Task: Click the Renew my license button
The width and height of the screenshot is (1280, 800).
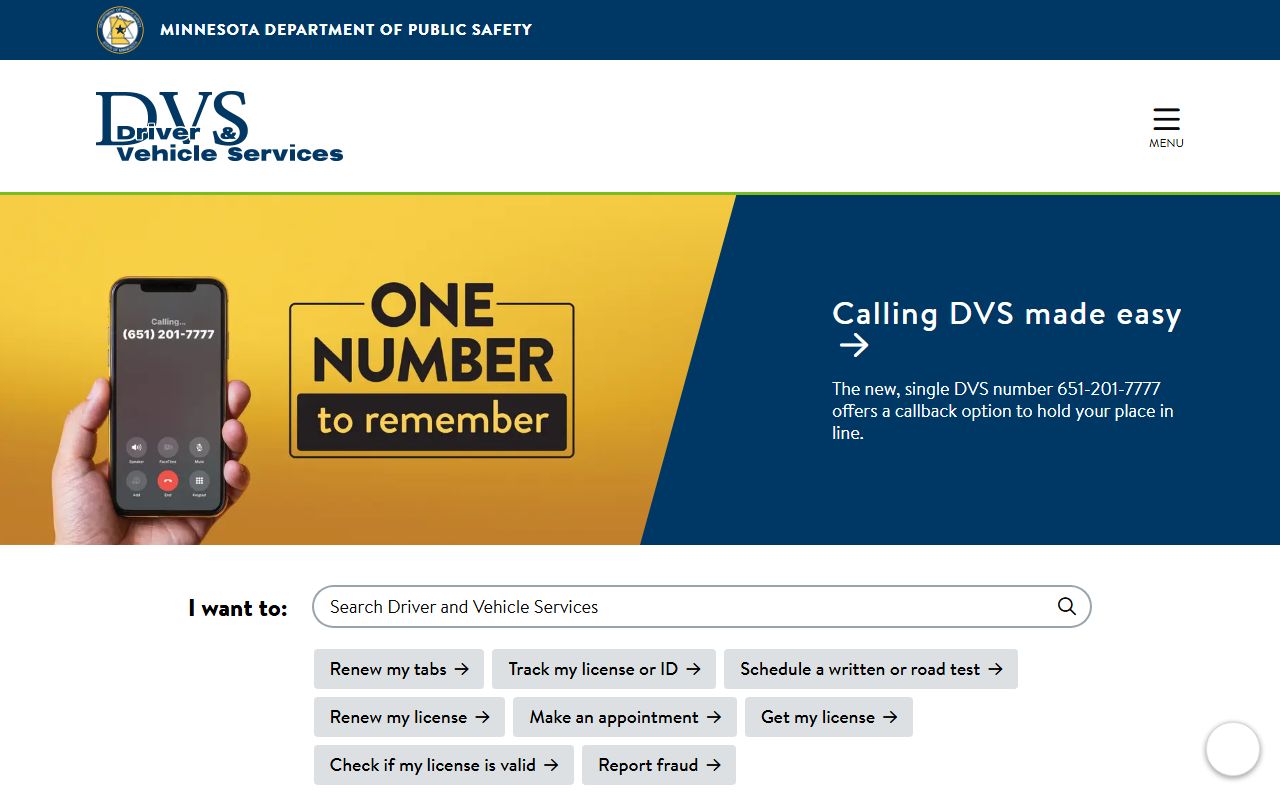Action: 410,717
